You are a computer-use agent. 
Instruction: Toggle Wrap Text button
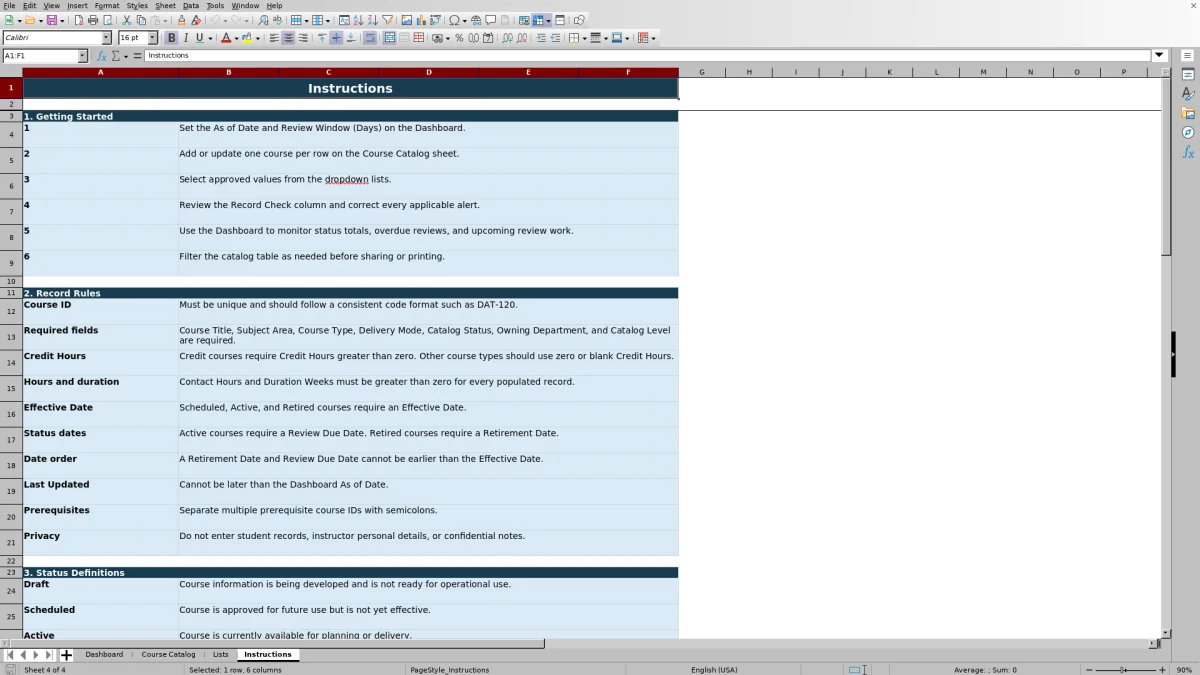pos(370,38)
